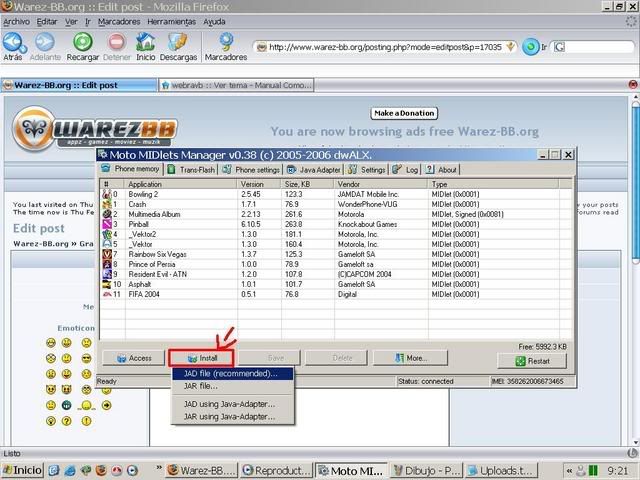Image resolution: width=640 pixels, height=480 pixels.
Task: Click the Resident Evil - ATN icon
Action: click(x=107, y=274)
